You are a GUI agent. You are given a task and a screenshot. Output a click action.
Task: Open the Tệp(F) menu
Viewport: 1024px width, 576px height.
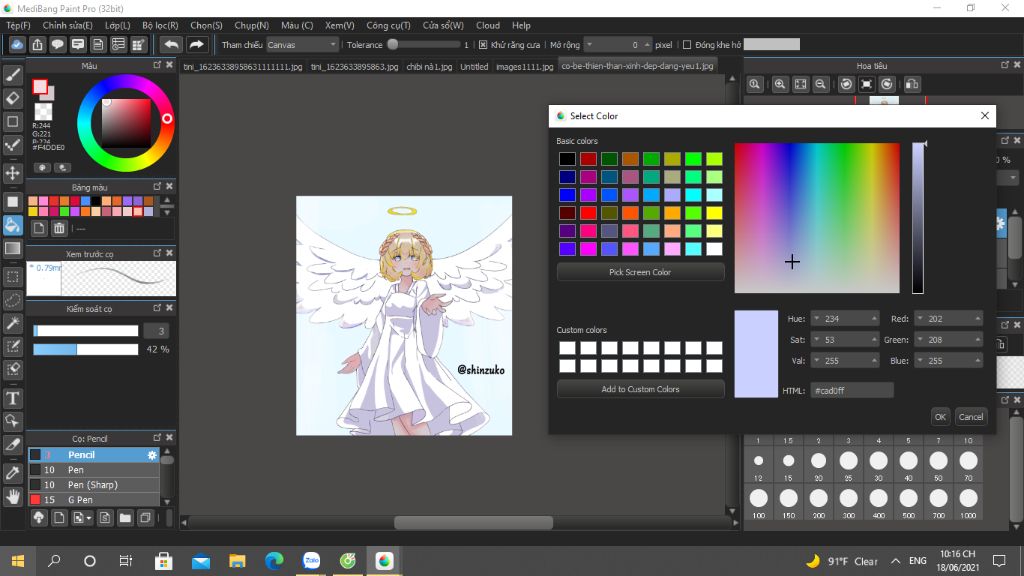click(x=18, y=25)
